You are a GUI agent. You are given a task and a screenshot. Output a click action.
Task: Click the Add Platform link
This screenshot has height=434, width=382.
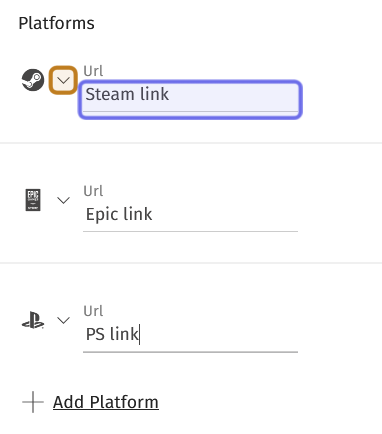106,402
